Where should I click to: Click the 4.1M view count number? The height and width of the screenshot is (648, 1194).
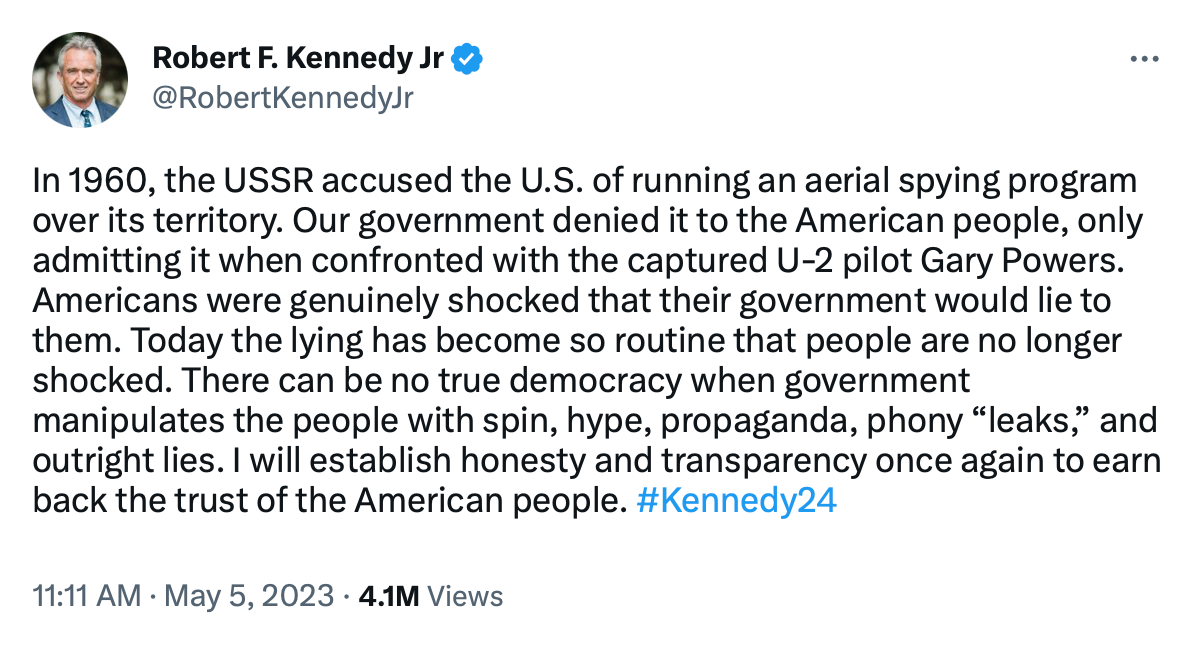[388, 597]
